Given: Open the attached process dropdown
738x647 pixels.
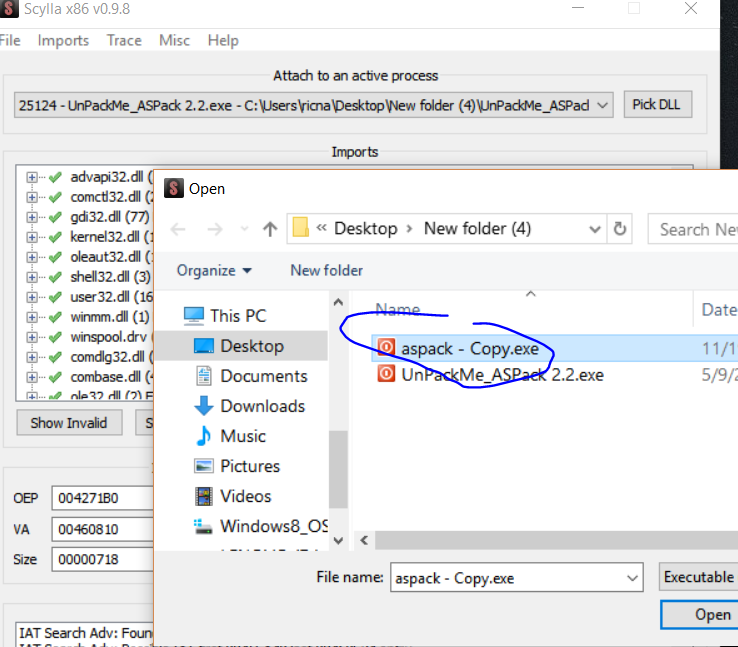Looking at the screenshot, I should click(603, 106).
